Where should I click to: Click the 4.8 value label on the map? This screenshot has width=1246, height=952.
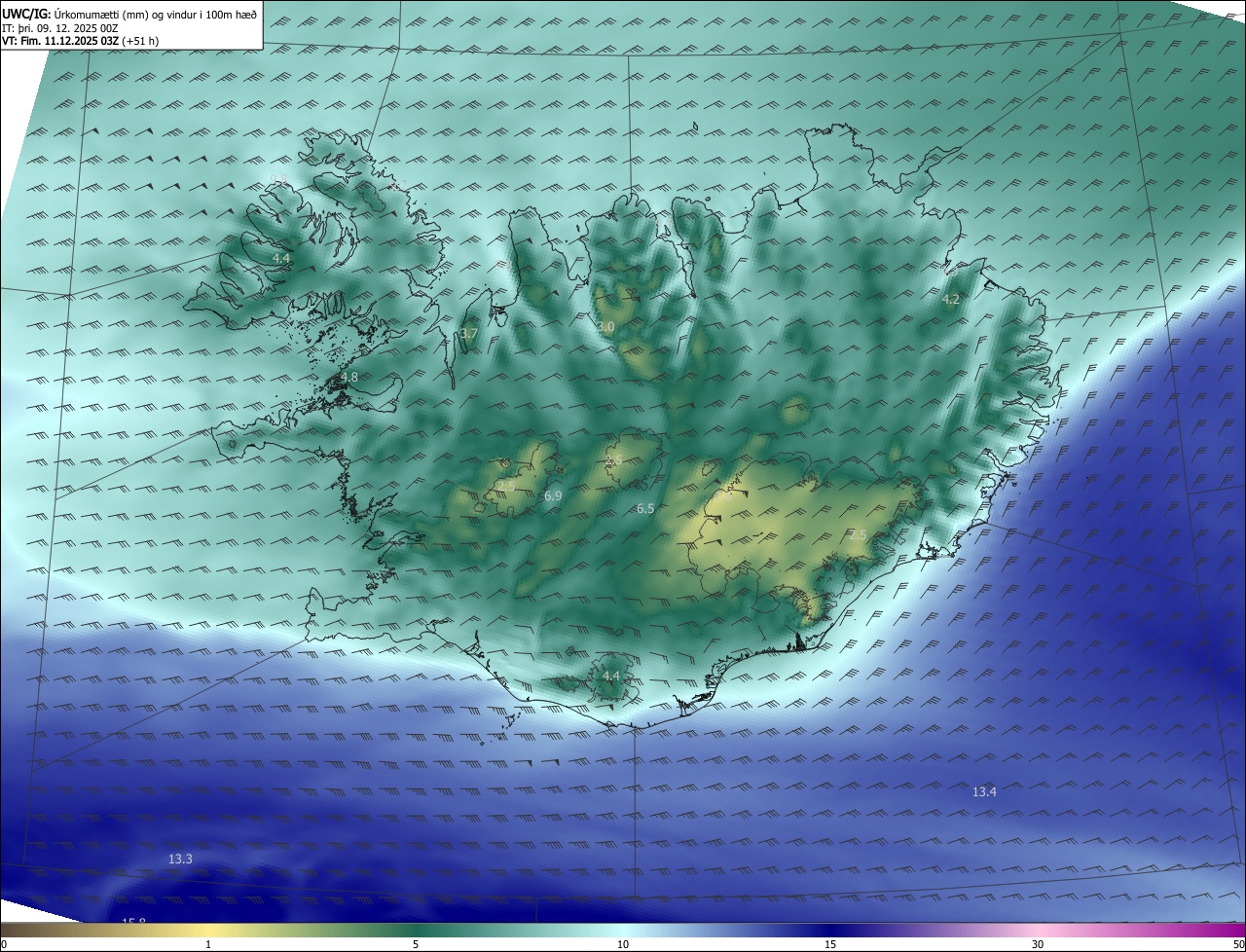pos(349,377)
